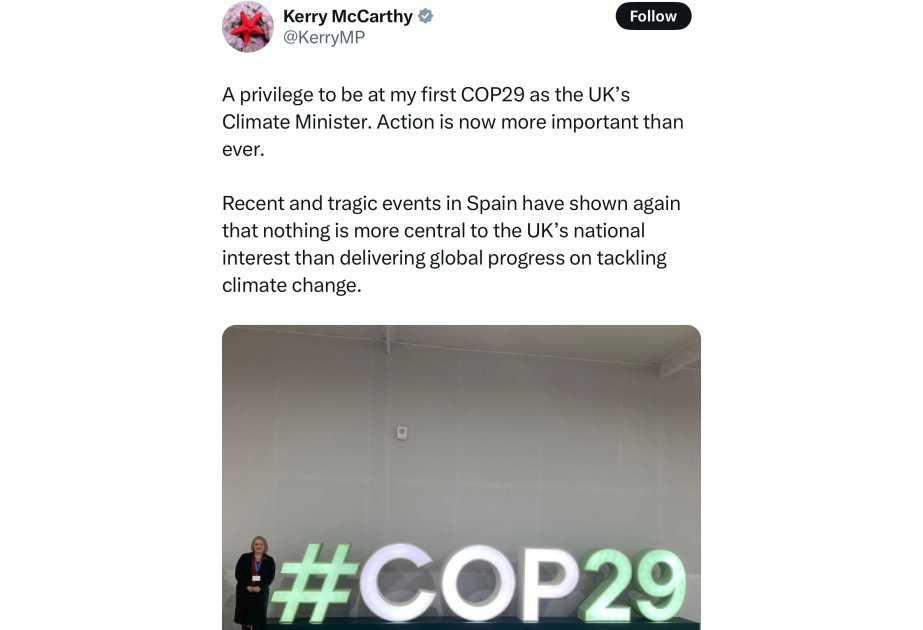
Task: Click the woman standing beside the sign
Action: click(254, 580)
